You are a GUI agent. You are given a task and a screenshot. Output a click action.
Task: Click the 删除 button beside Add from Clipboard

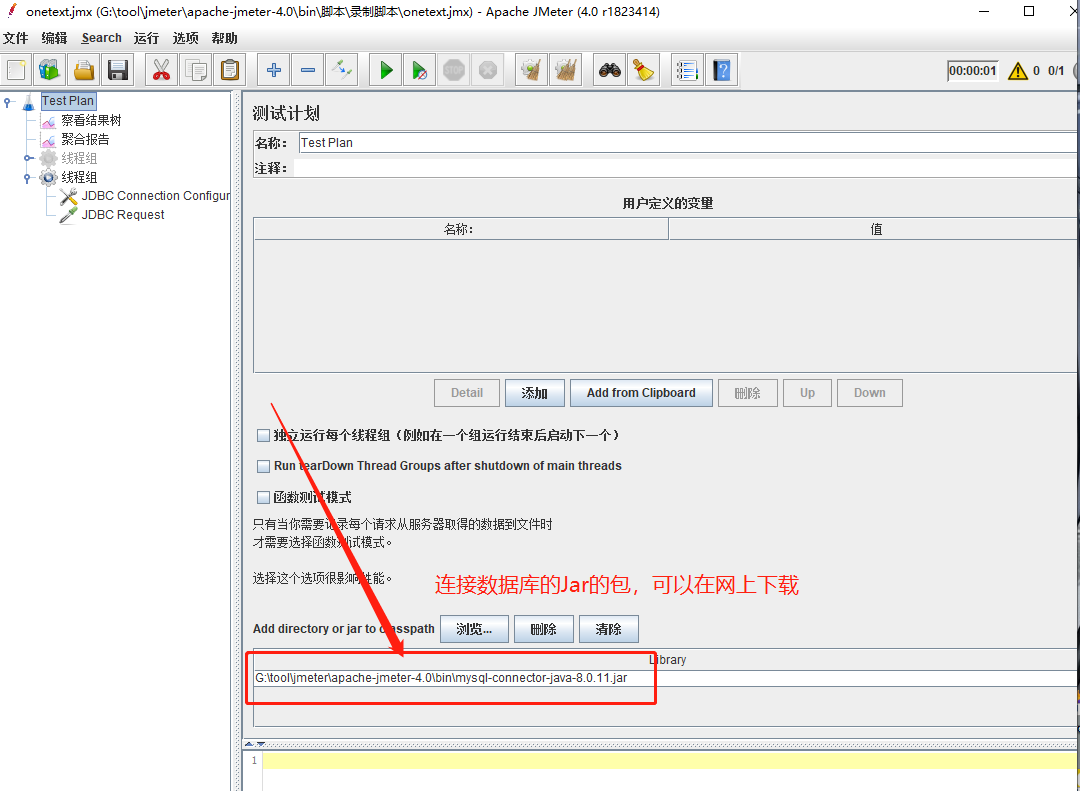click(x=747, y=393)
